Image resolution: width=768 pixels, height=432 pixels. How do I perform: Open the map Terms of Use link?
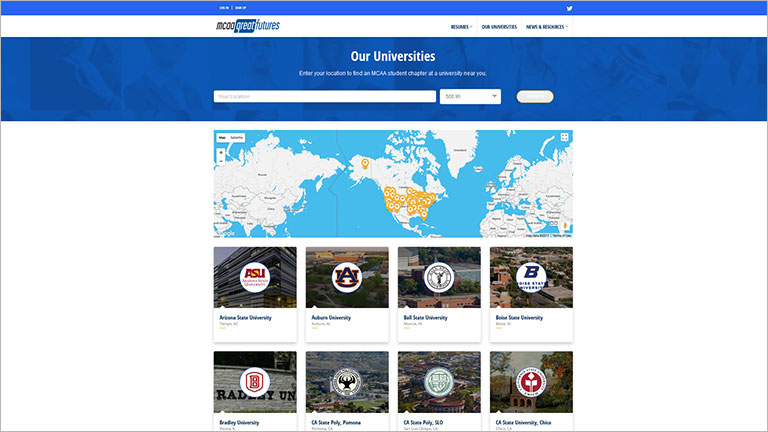point(562,236)
